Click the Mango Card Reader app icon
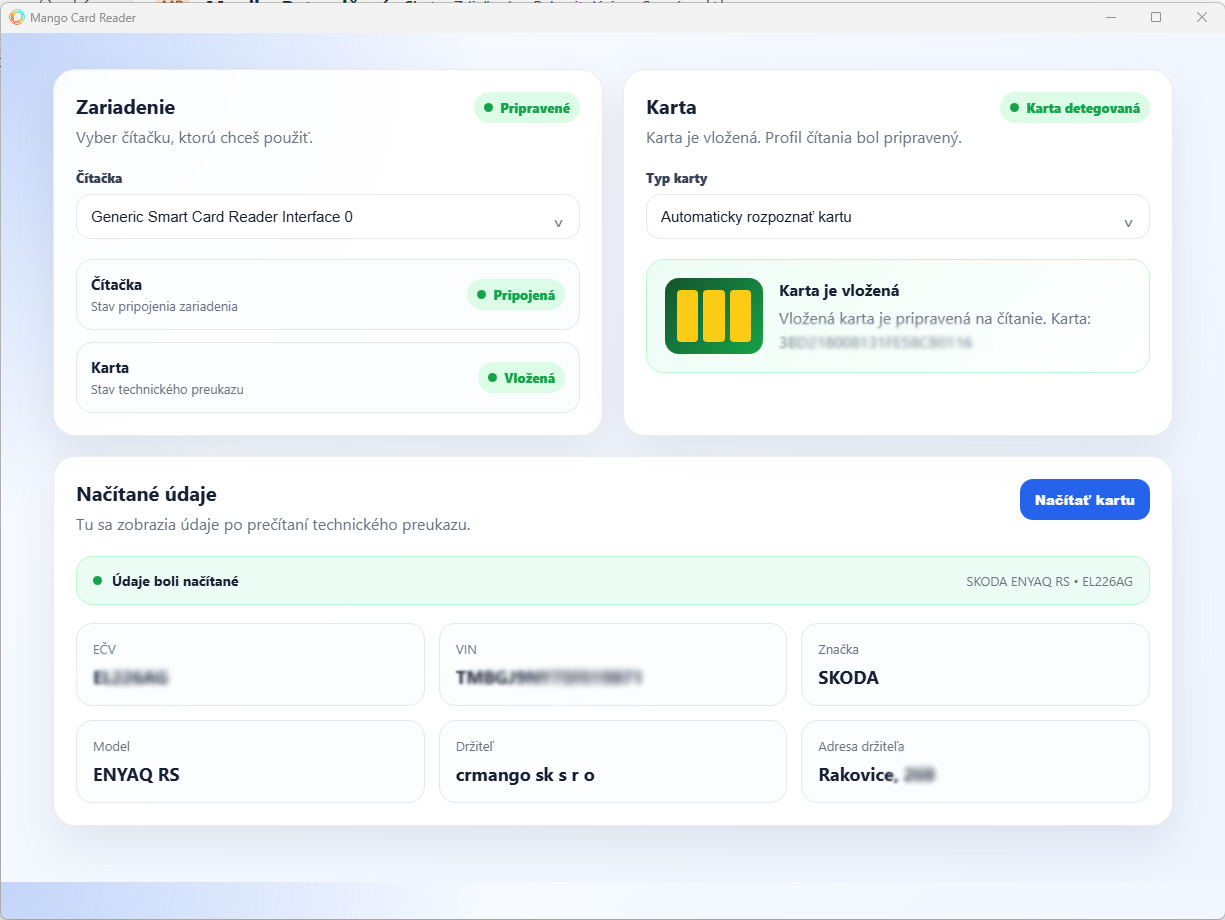This screenshot has width=1225, height=920. pyautogui.click(x=16, y=17)
